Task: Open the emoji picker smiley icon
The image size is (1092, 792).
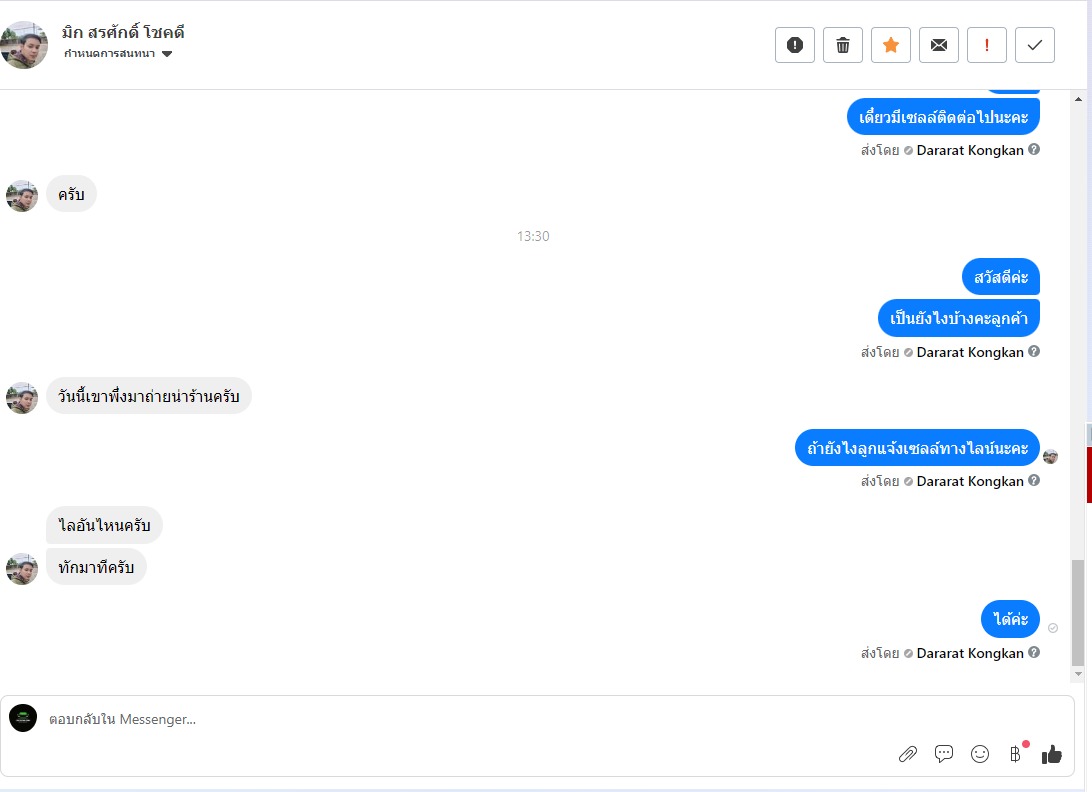Action: tap(980, 754)
